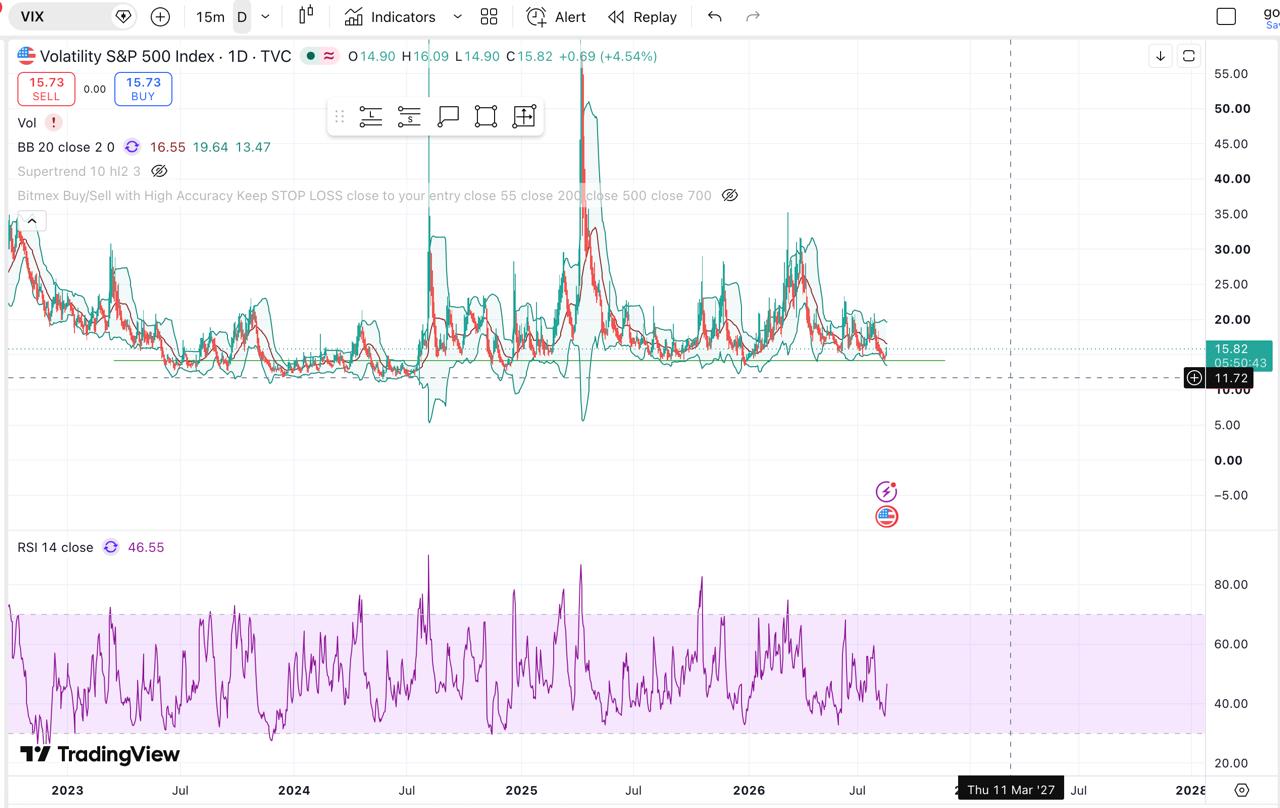Click the Thu 11 Mar '27 date label
This screenshot has width=1280, height=808.
(x=1011, y=790)
